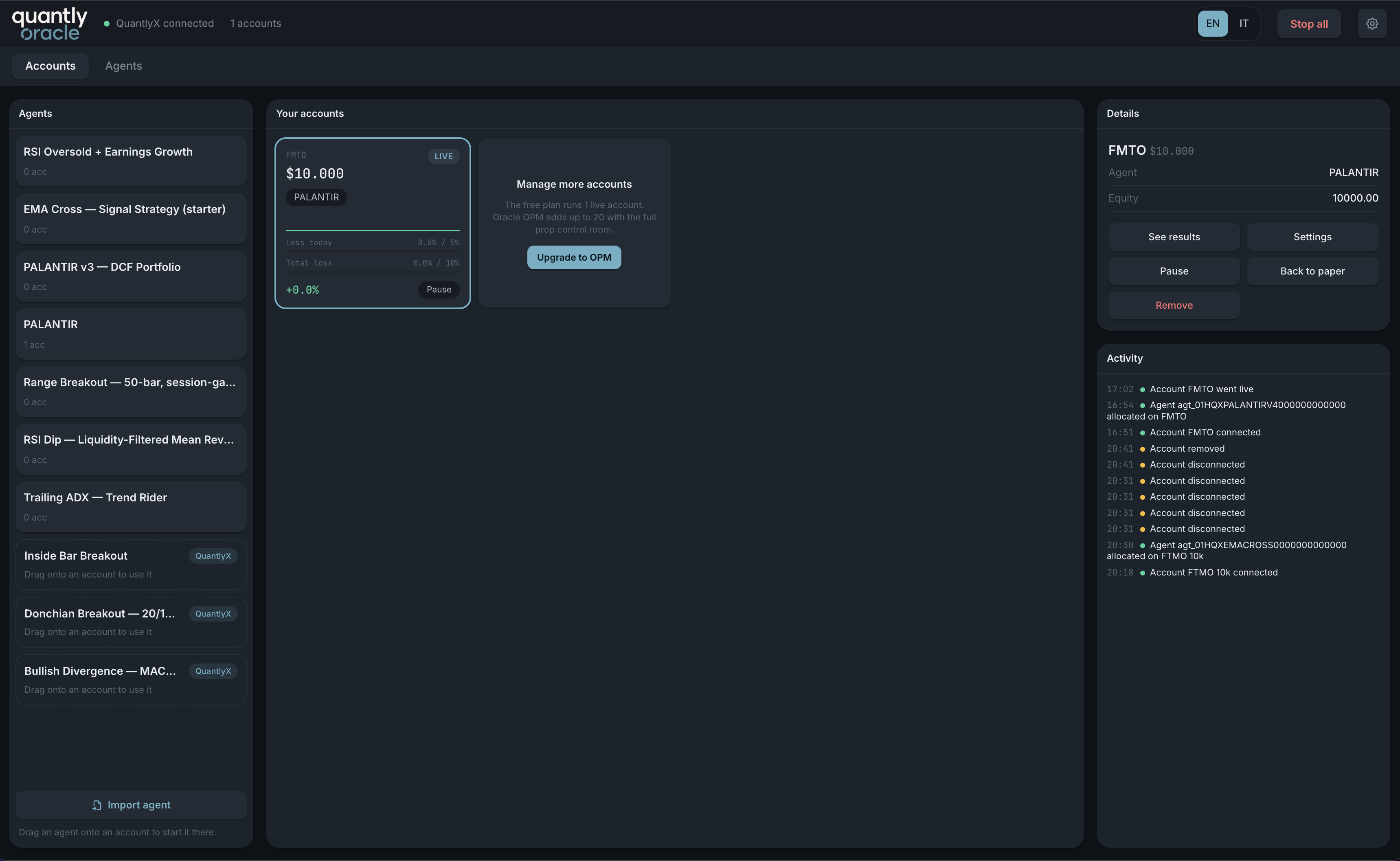Select the Inside Bar Breakout agent

[x=131, y=565]
